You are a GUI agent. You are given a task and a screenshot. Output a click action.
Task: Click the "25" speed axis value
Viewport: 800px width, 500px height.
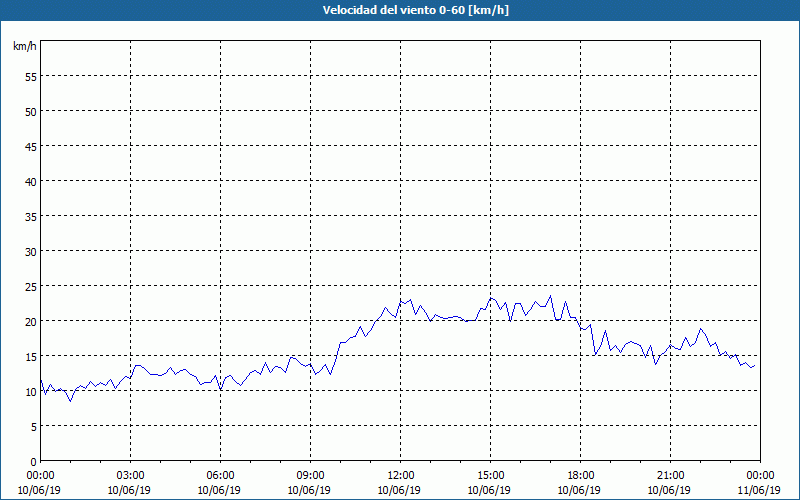pyautogui.click(x=31, y=286)
